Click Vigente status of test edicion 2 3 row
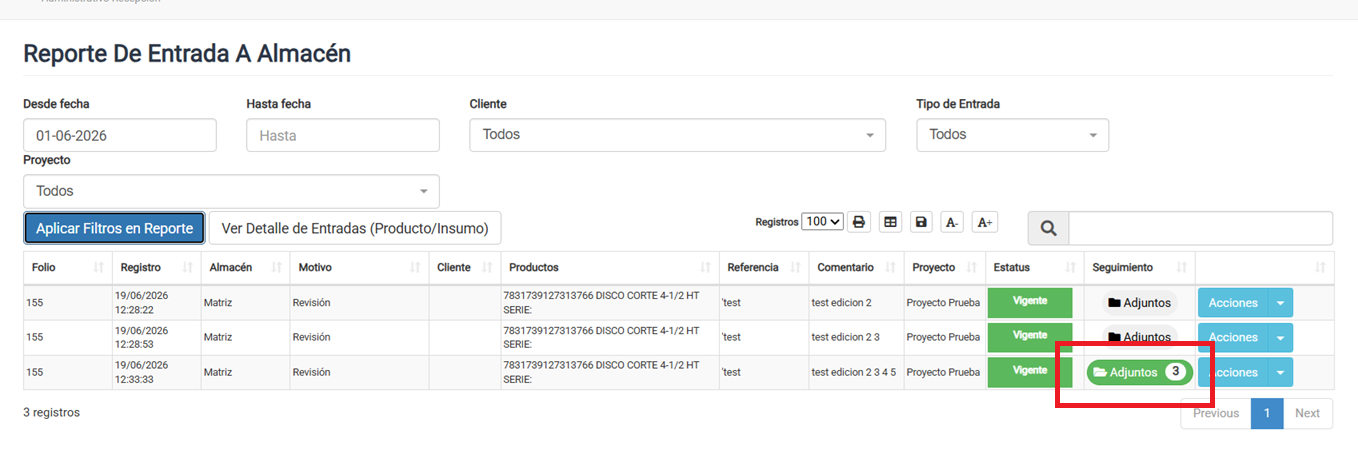The image size is (1358, 470). (x=1030, y=337)
